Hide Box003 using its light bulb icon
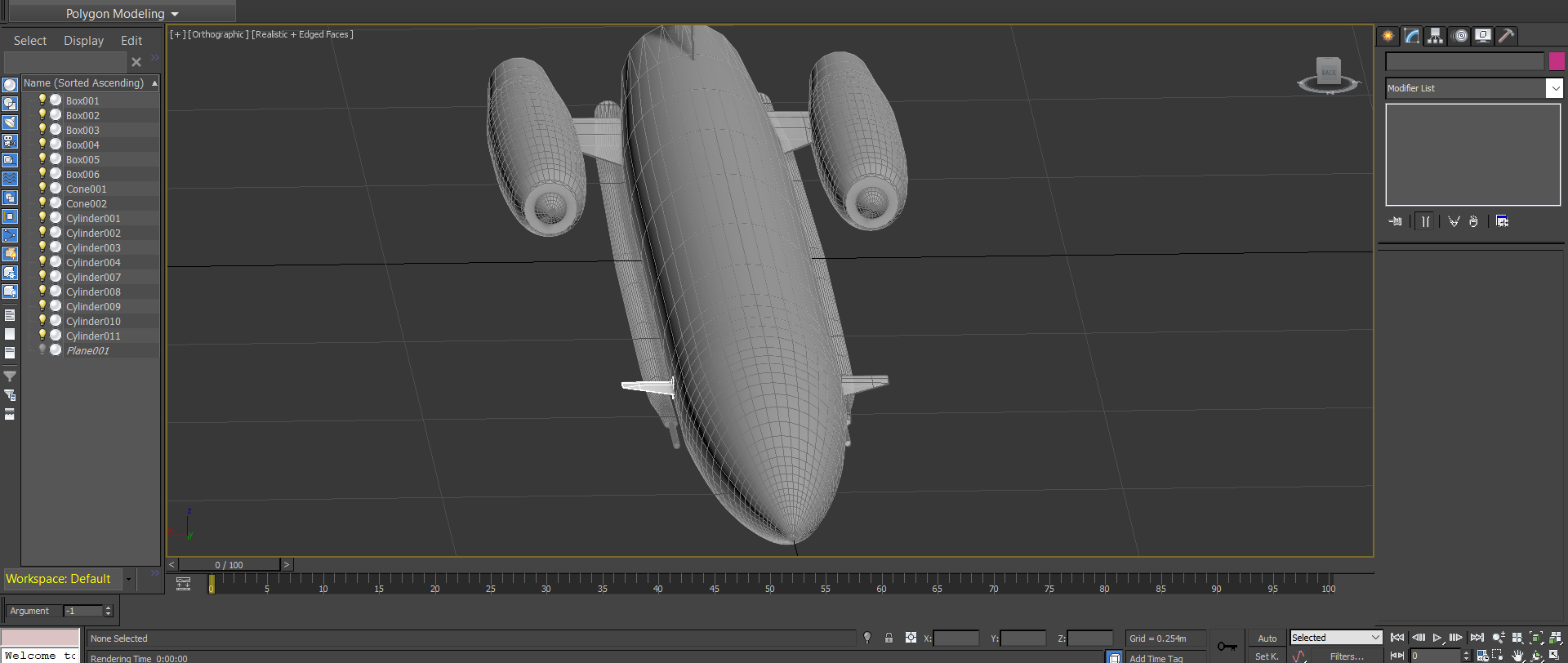1568x663 pixels. pyautogui.click(x=42, y=129)
